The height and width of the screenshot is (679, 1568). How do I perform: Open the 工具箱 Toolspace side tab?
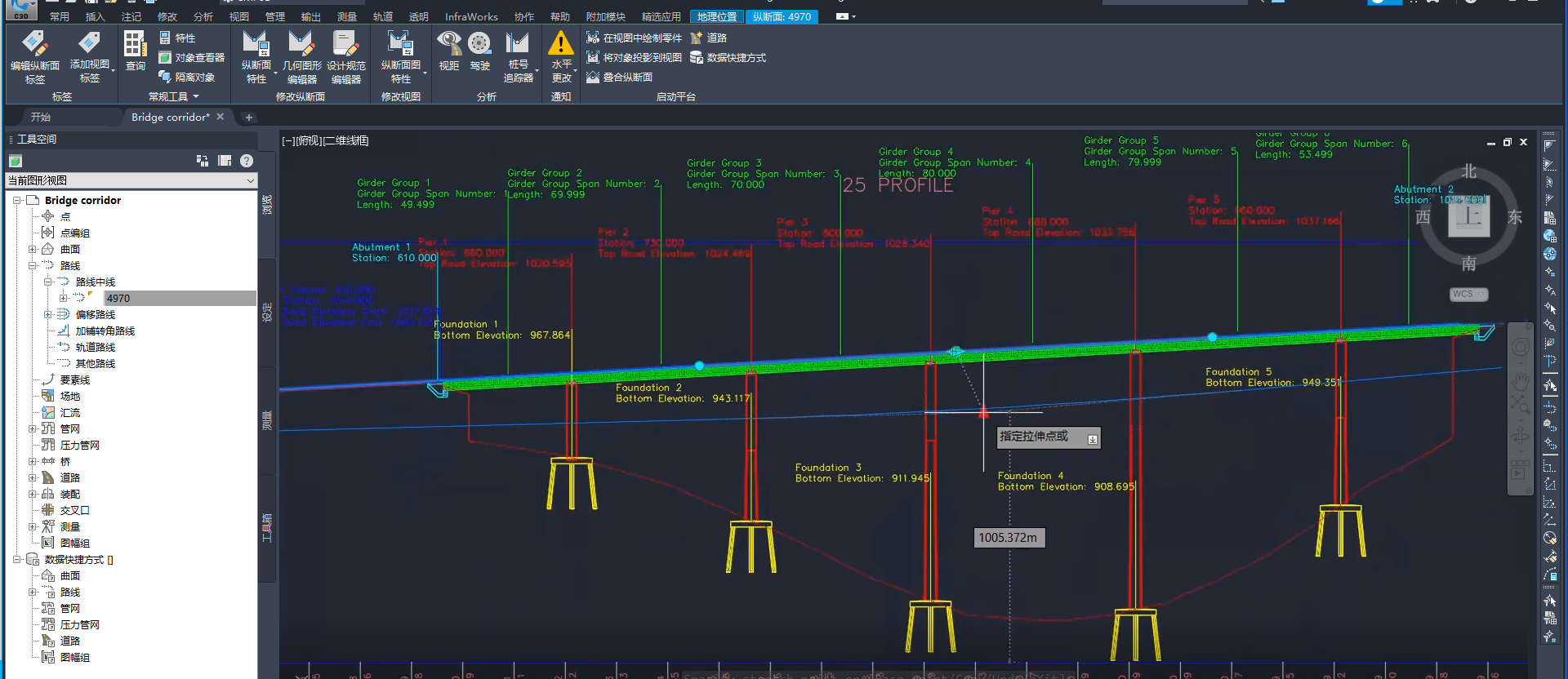pyautogui.click(x=267, y=527)
